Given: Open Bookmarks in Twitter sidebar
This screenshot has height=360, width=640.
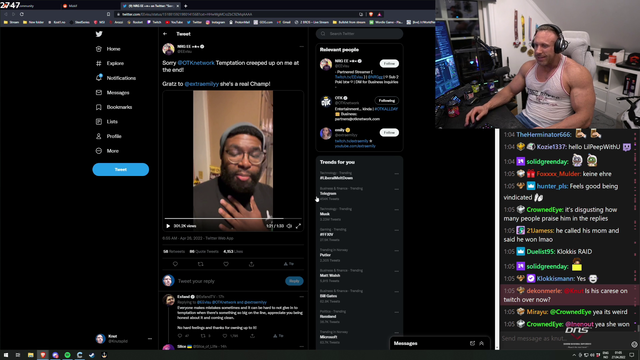Looking at the screenshot, I should tap(113, 107).
